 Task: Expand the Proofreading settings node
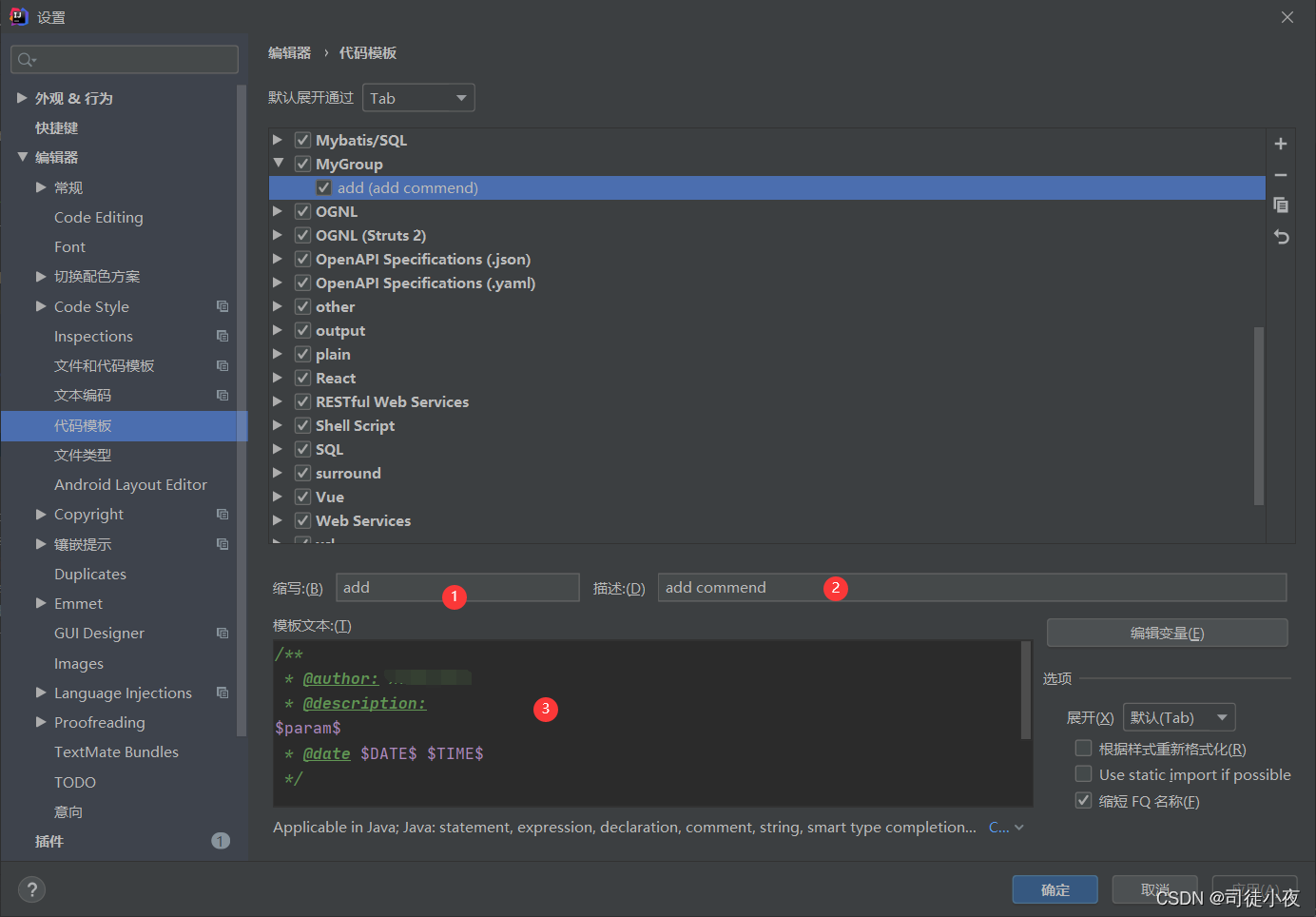tap(41, 722)
